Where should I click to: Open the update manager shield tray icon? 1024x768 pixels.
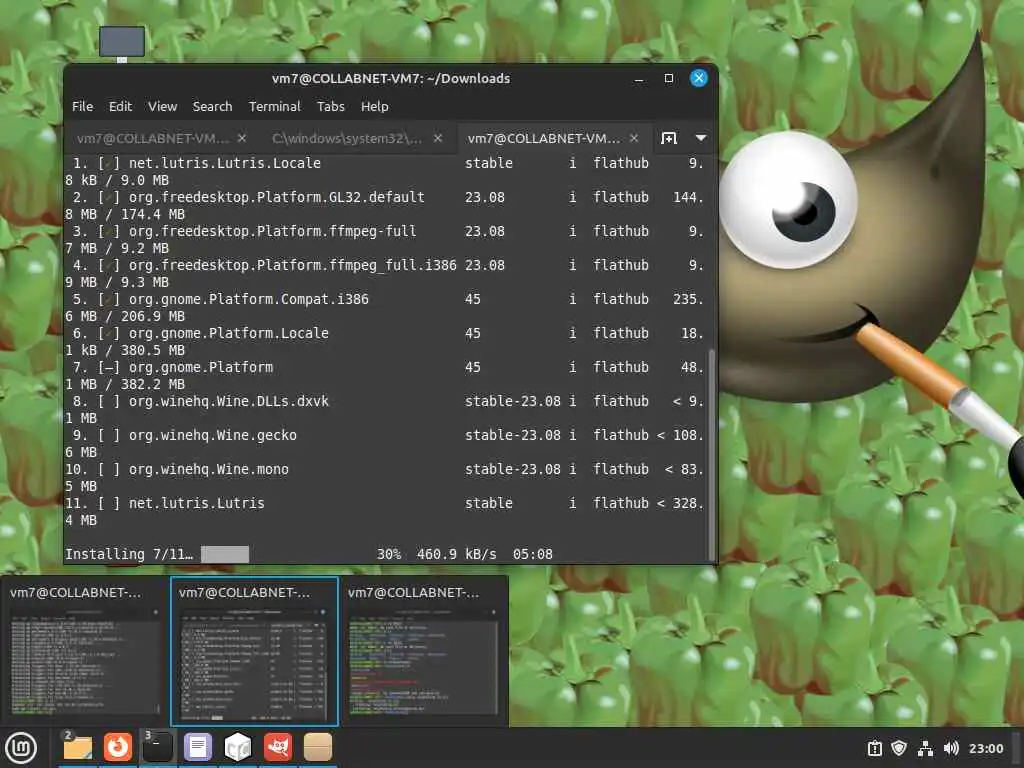(x=899, y=748)
